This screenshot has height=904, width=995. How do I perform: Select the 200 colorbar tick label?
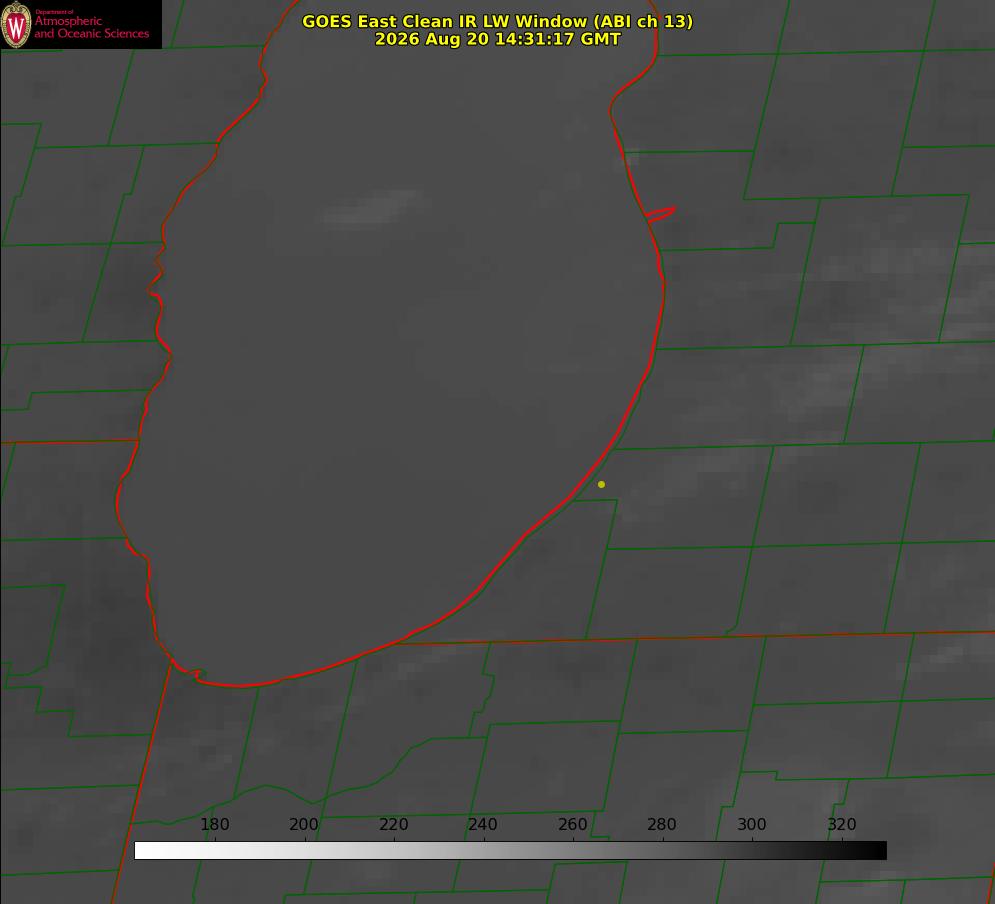point(304,824)
